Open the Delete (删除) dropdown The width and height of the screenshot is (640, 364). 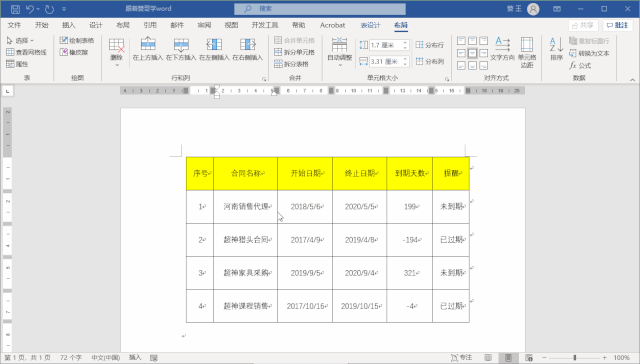(116, 52)
